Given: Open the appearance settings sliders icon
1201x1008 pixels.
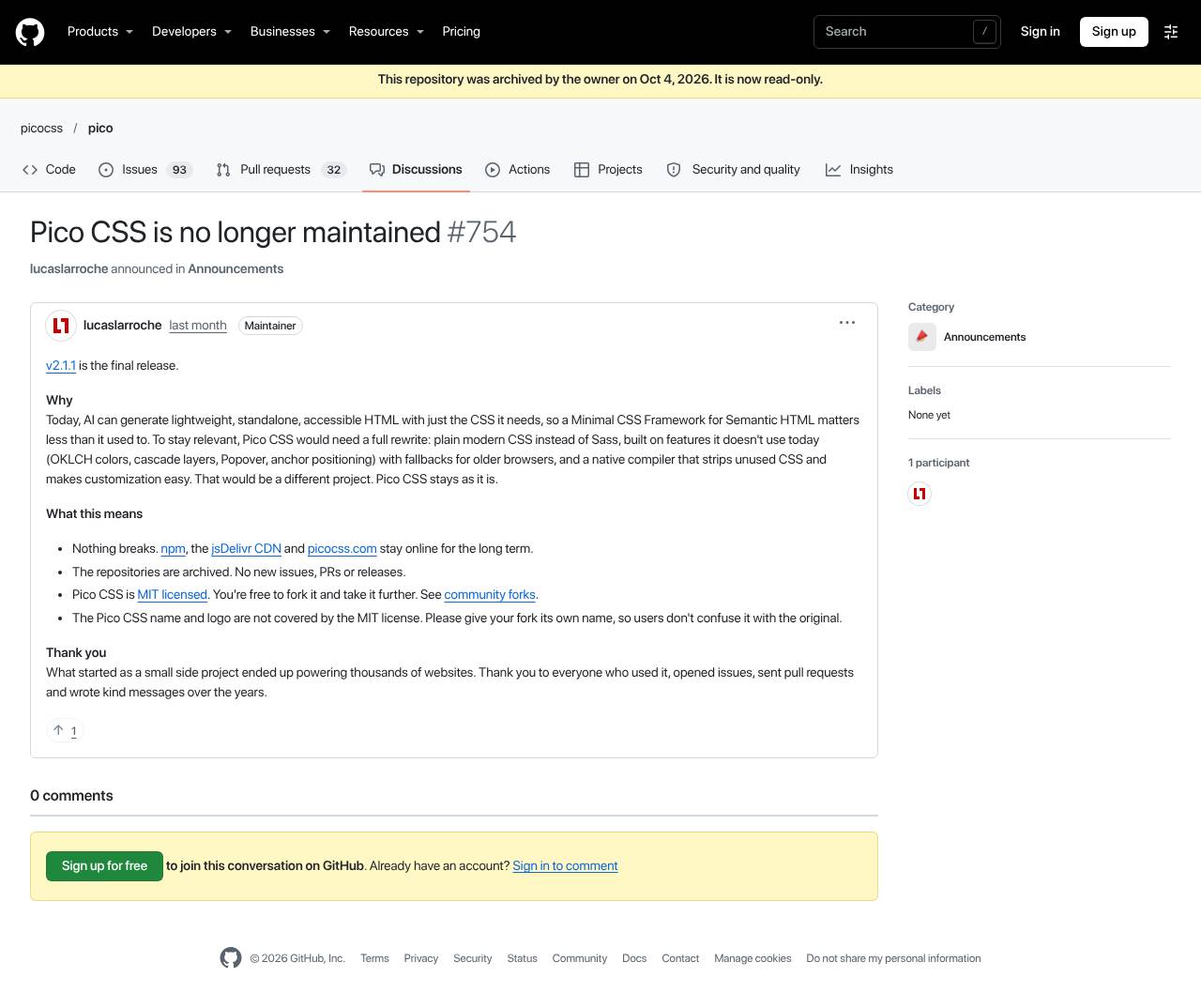Looking at the screenshot, I should point(1171,32).
